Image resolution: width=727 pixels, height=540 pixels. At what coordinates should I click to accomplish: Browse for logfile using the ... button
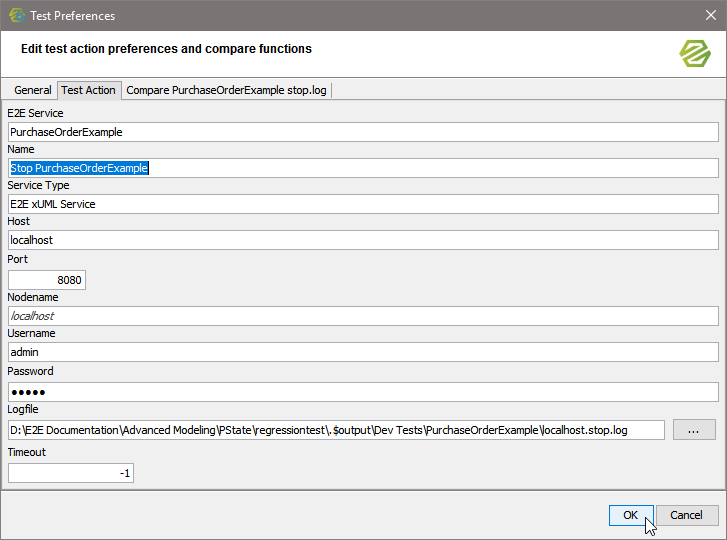click(694, 430)
